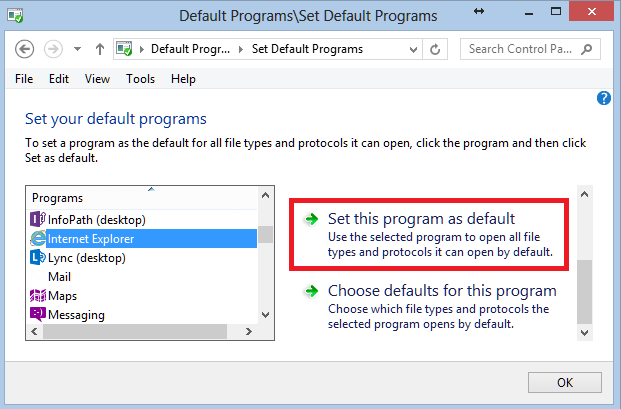The image size is (621, 409).
Task: Click the Default Progr... breadcrumb
Action: tap(190, 49)
